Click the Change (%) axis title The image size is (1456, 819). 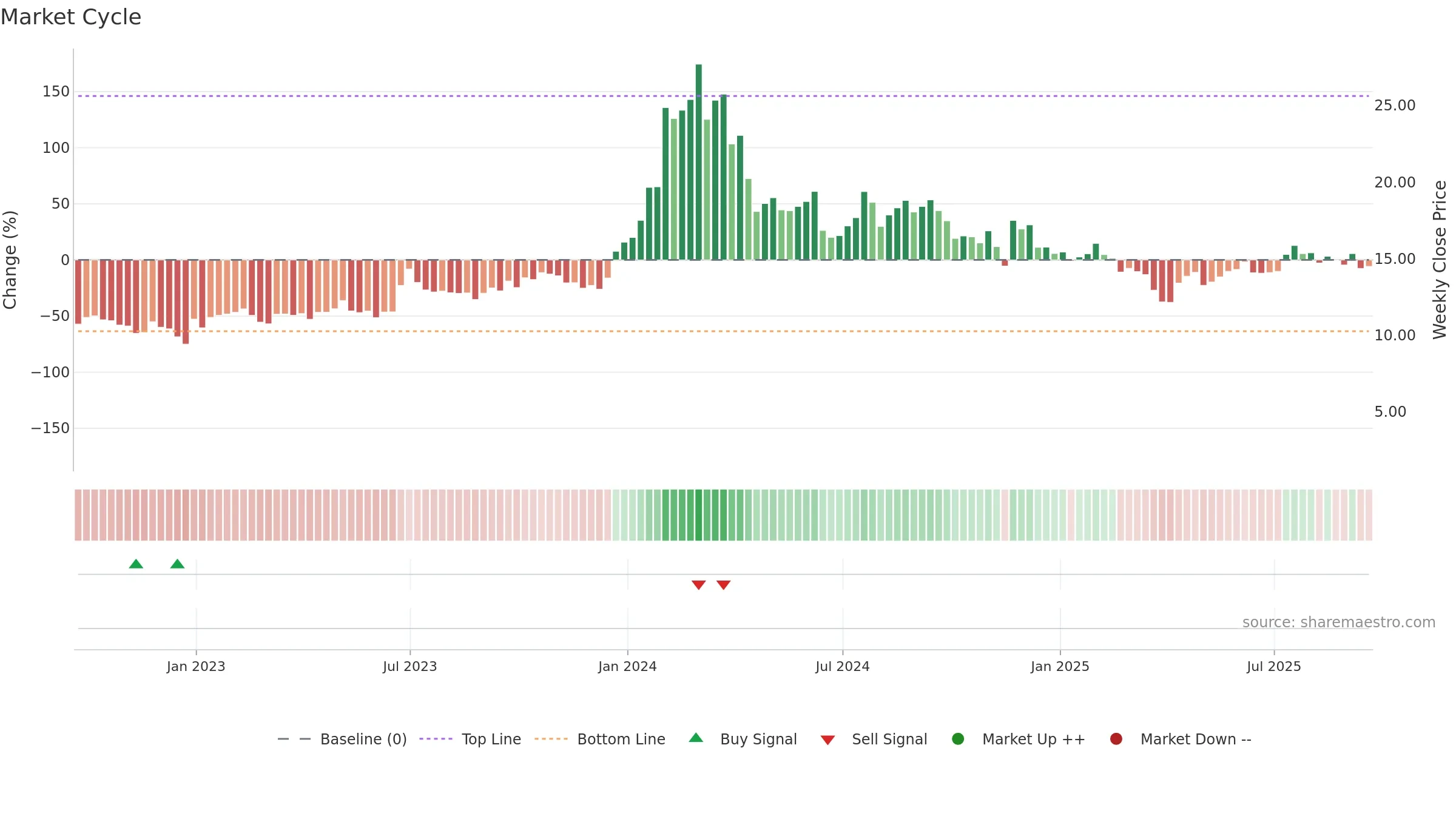pos(10,260)
